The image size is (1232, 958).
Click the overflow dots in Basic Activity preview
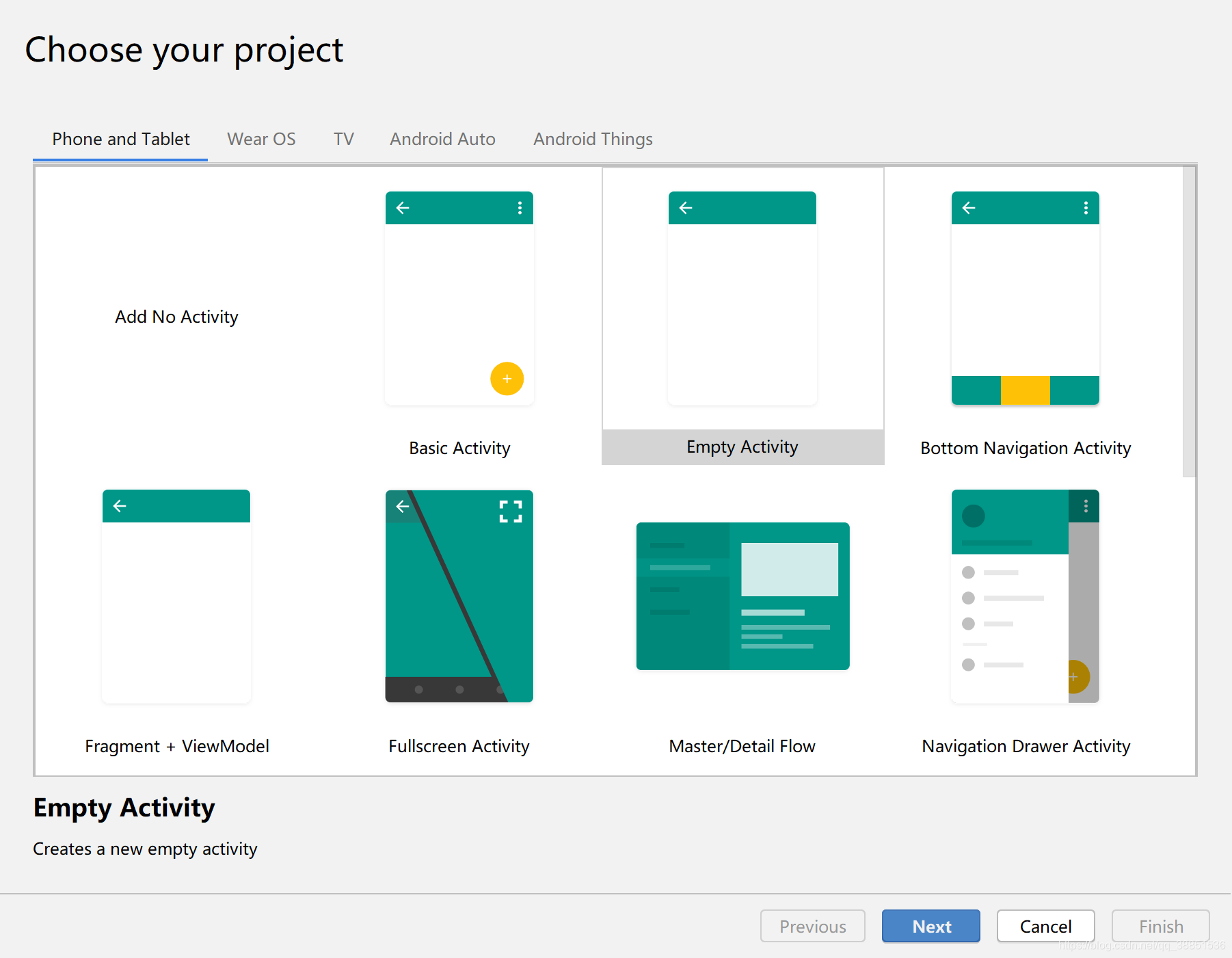pos(520,208)
